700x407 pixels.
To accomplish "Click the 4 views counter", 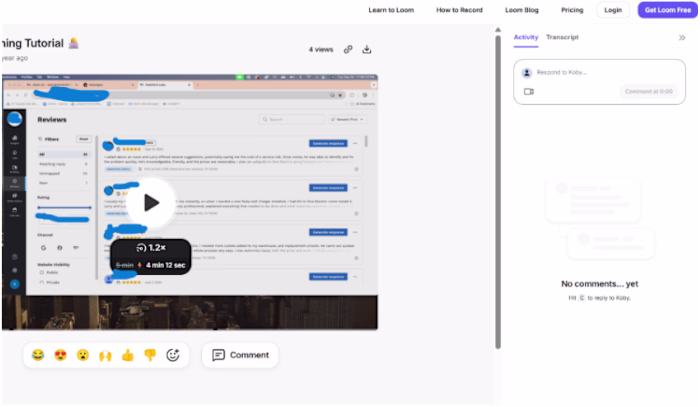I will 321,50.
